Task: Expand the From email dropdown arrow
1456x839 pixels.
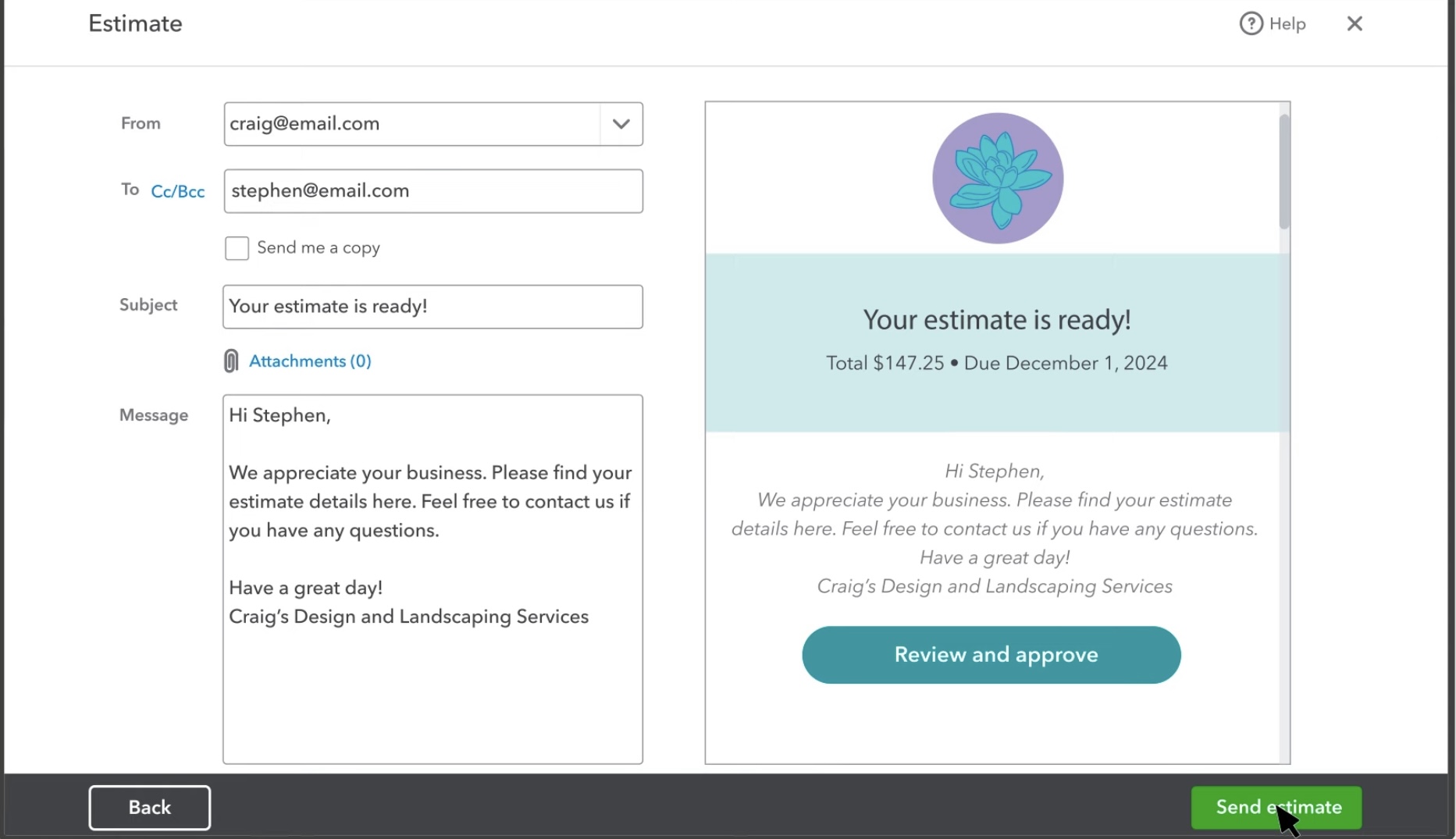Action: click(x=621, y=124)
